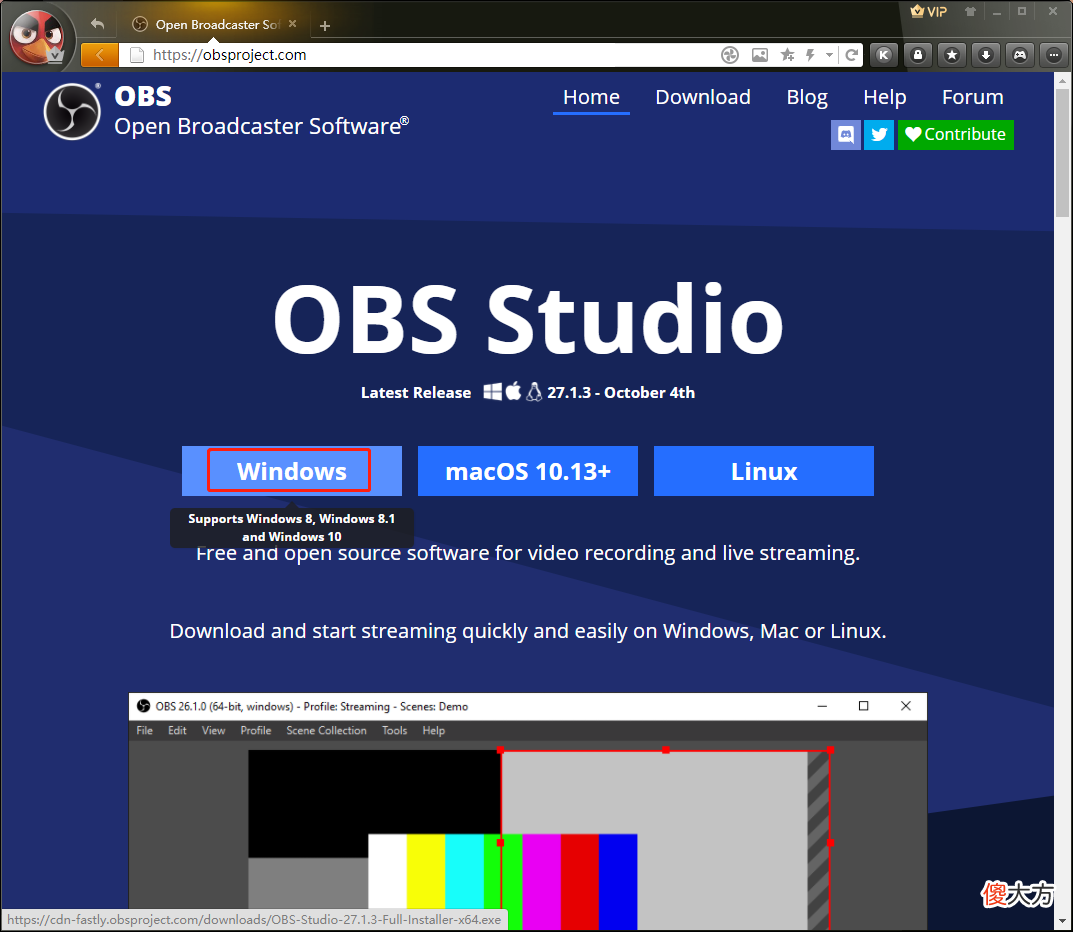Reload the page with the refresh icon
The height and width of the screenshot is (932, 1073).
pos(852,55)
